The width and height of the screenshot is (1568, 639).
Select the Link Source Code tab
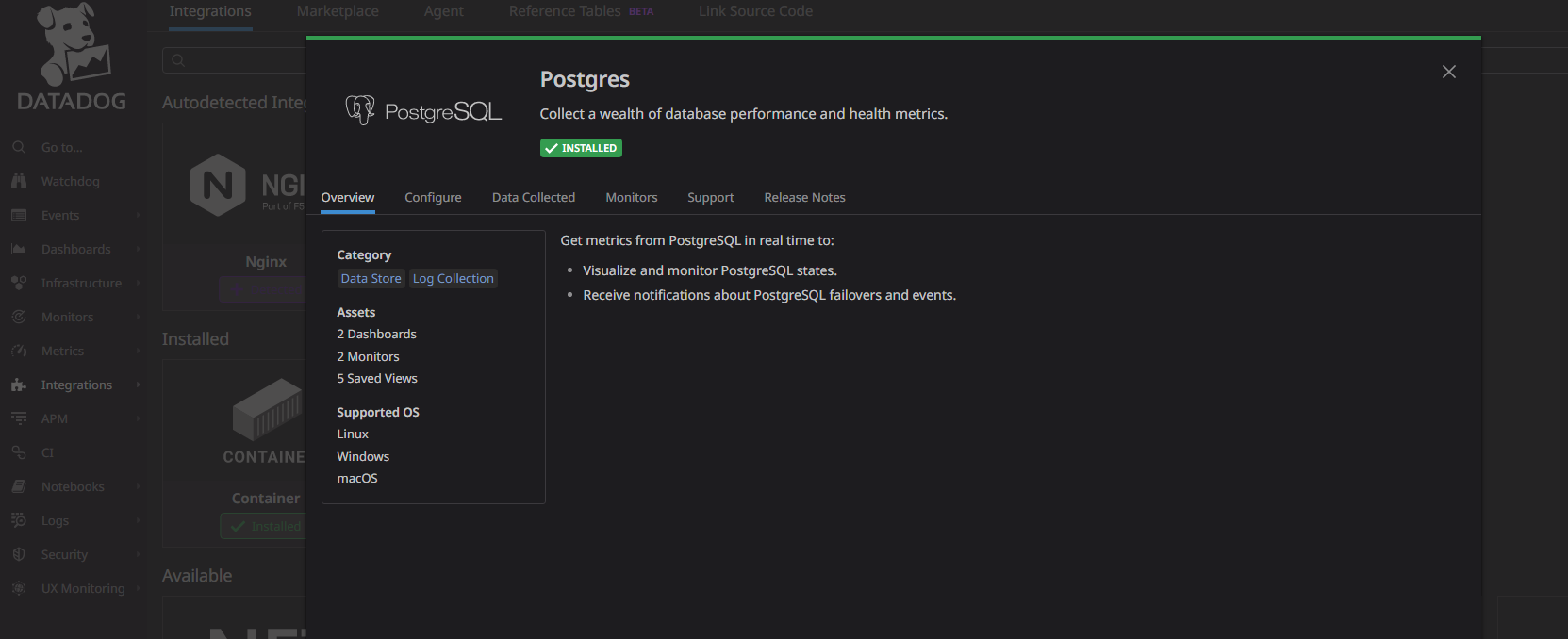tap(755, 11)
